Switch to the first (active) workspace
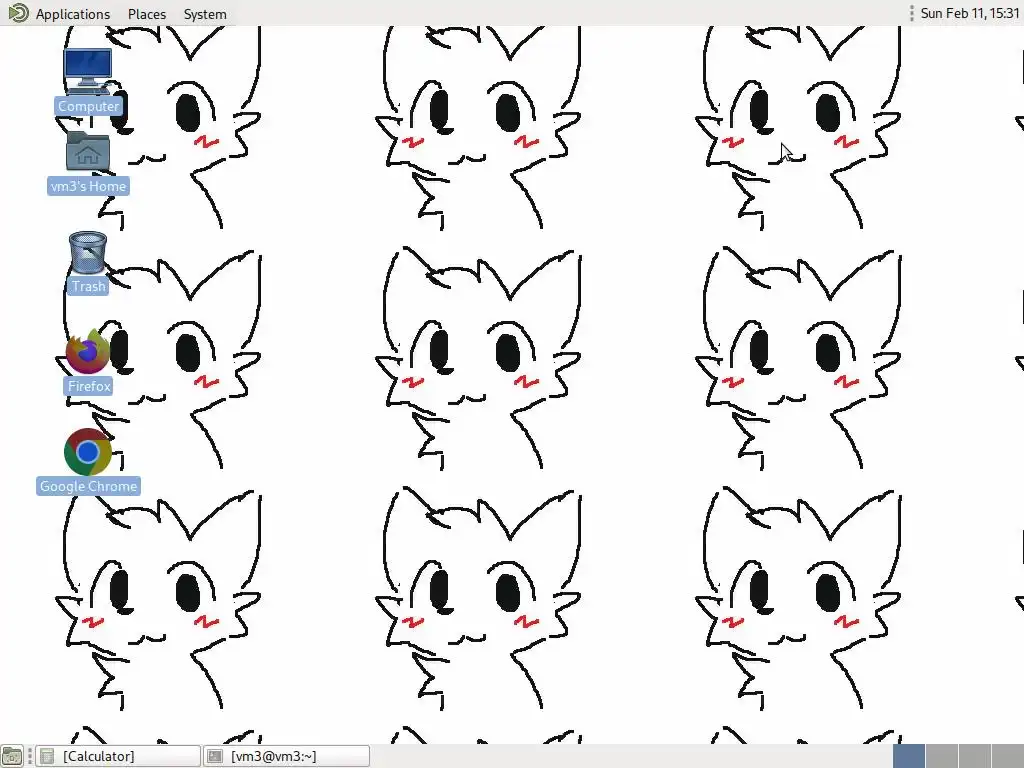The height and width of the screenshot is (768, 1024). (x=908, y=756)
